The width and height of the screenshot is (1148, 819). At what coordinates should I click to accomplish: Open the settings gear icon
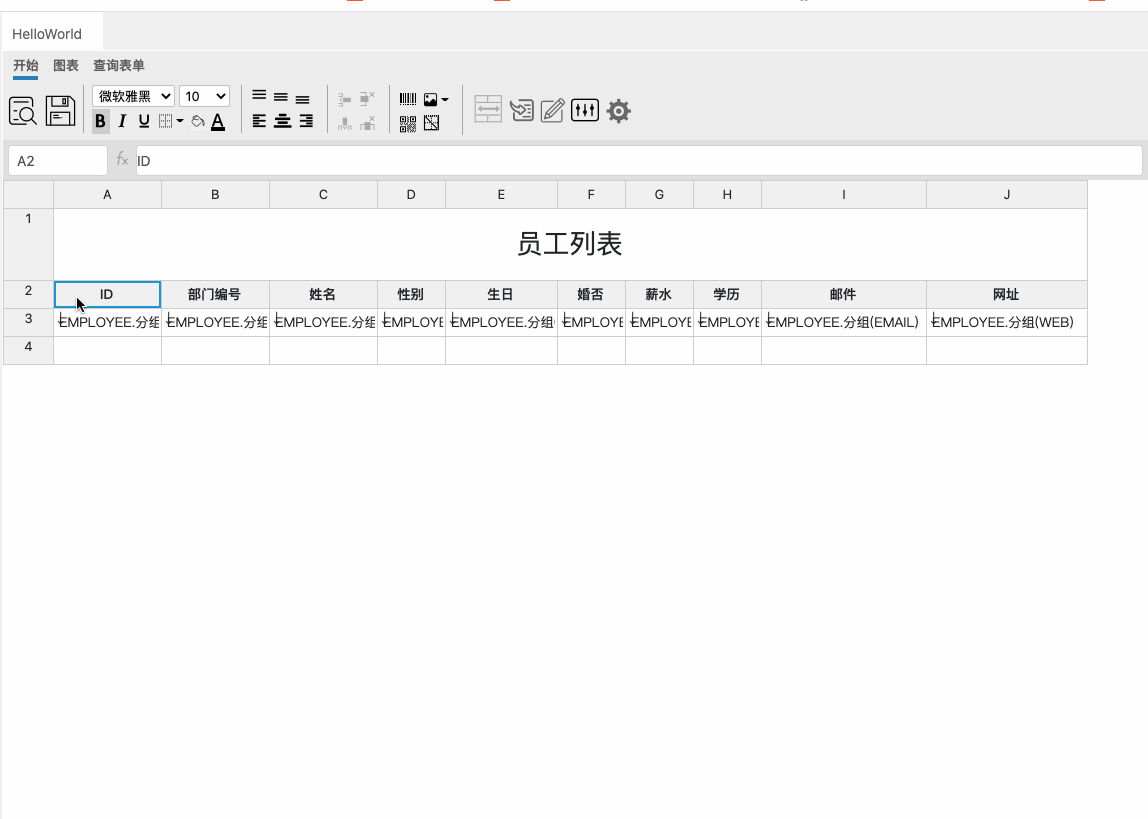[618, 111]
